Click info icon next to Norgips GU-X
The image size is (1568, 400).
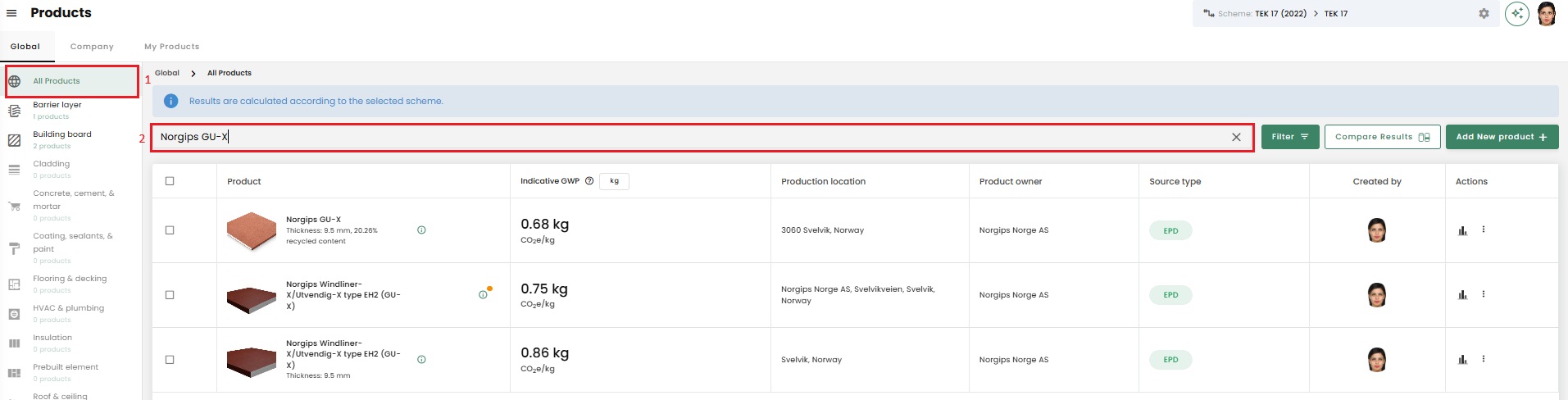421,230
